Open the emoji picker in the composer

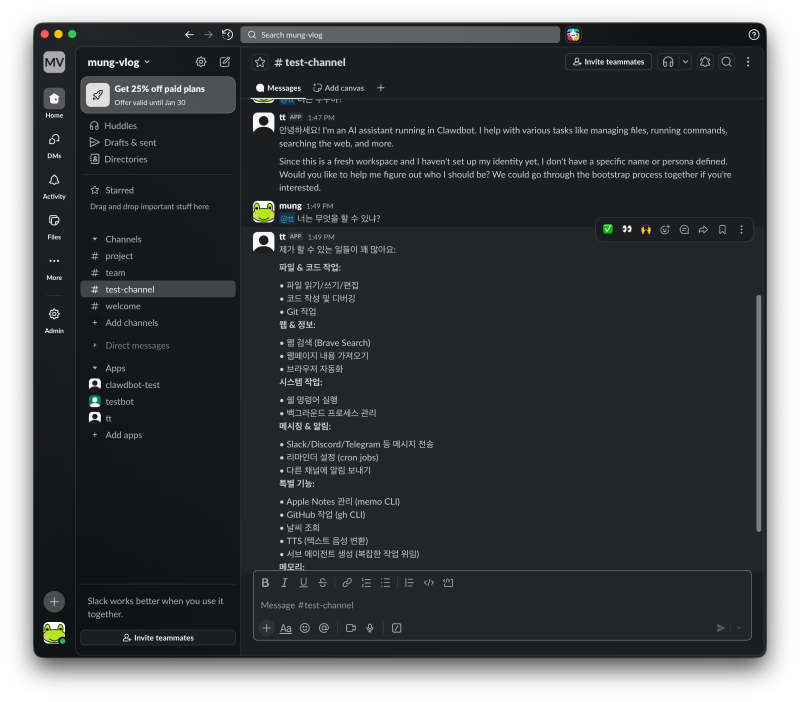click(x=305, y=628)
